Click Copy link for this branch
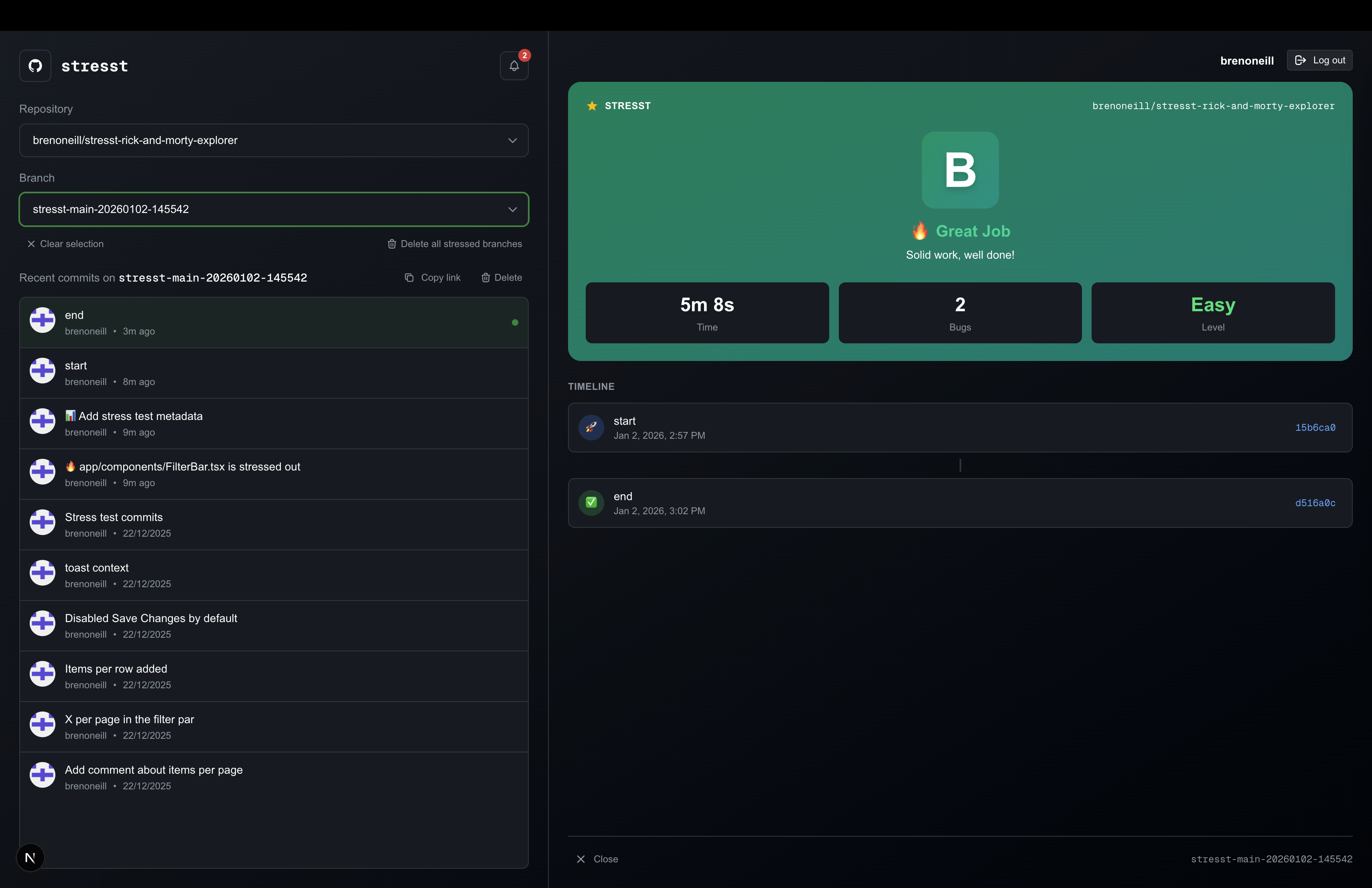The image size is (1372, 888). pyautogui.click(x=433, y=278)
